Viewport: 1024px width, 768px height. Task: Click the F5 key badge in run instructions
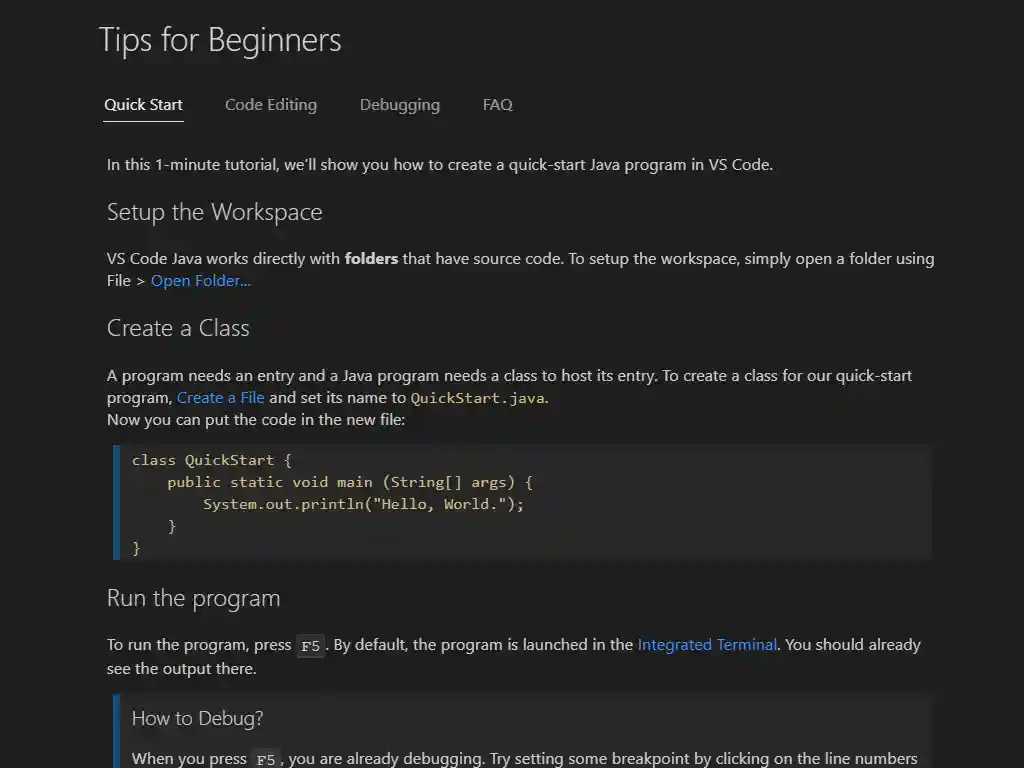(x=310, y=645)
